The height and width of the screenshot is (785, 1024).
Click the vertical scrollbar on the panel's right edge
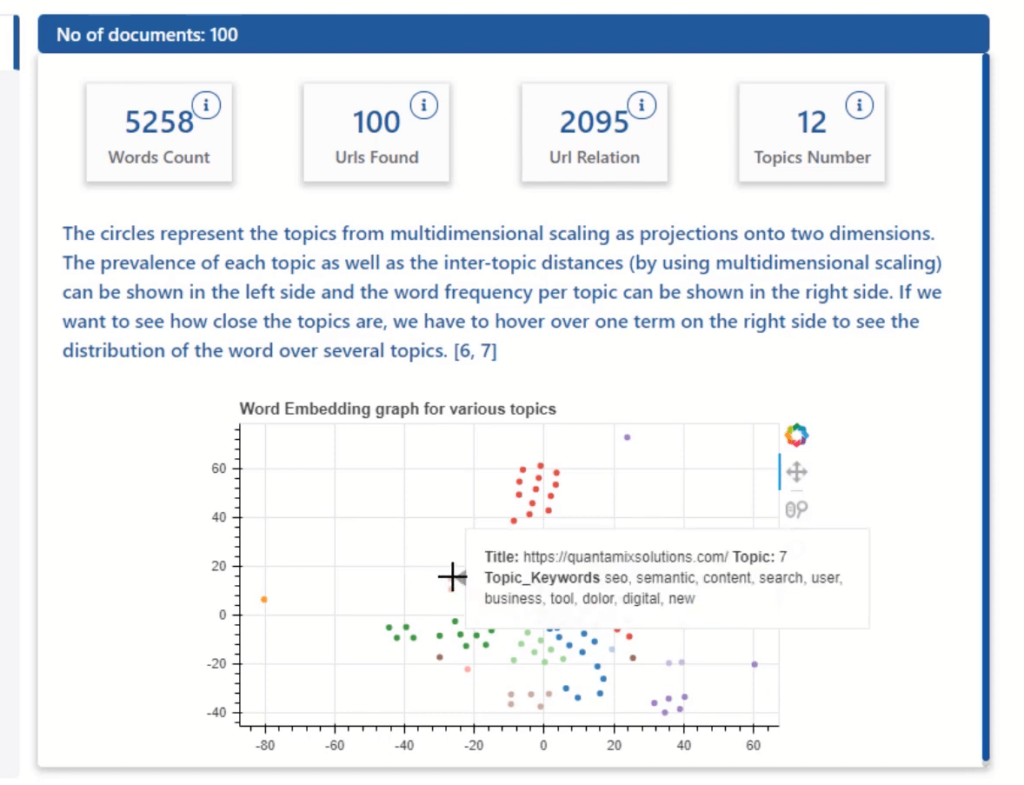coord(985,408)
